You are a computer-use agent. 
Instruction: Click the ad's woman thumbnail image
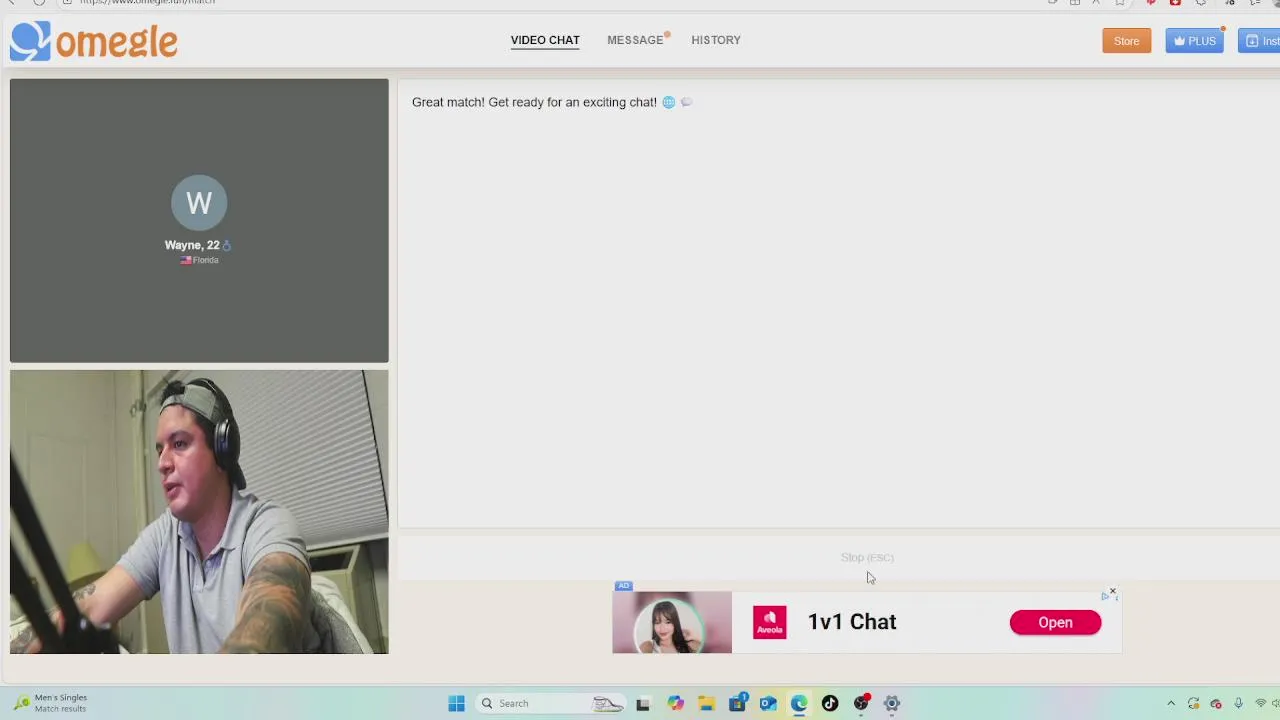point(672,622)
